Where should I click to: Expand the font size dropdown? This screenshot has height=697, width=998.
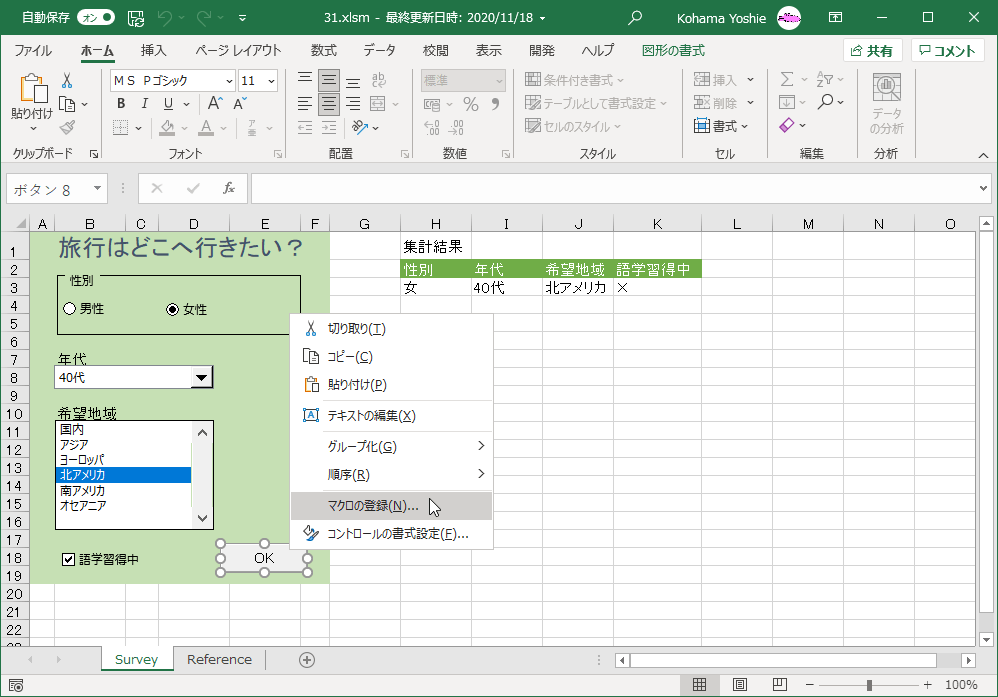(272, 81)
